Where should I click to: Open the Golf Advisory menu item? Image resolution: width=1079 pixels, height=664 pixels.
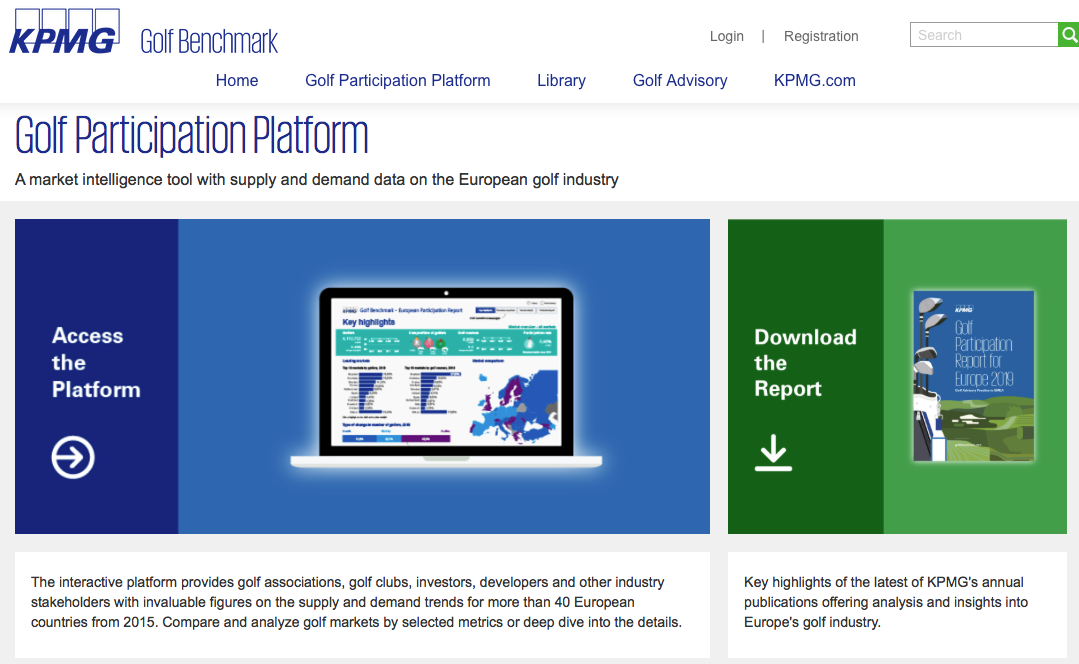(x=680, y=81)
